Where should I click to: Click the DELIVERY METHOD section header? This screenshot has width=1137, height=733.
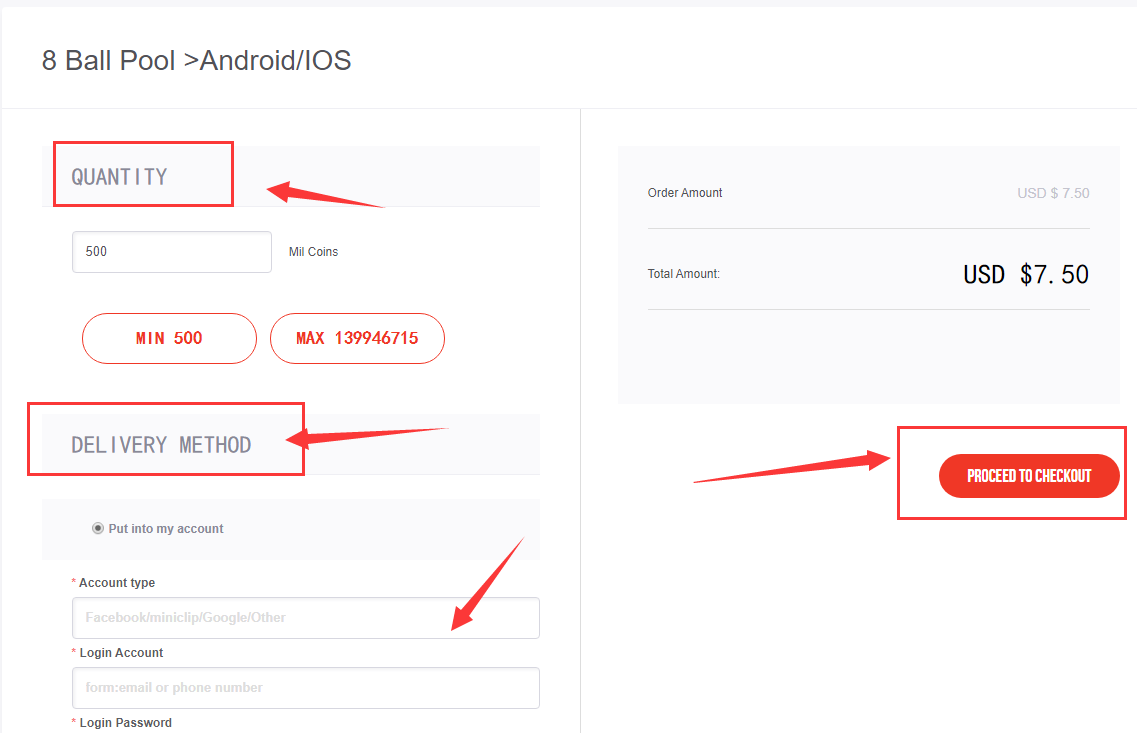coord(161,444)
